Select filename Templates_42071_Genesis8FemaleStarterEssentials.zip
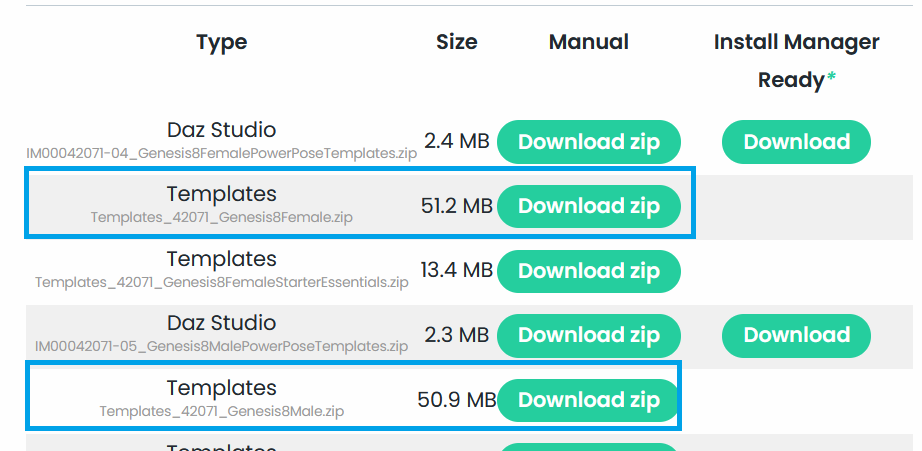The image size is (922, 451). tap(221, 282)
